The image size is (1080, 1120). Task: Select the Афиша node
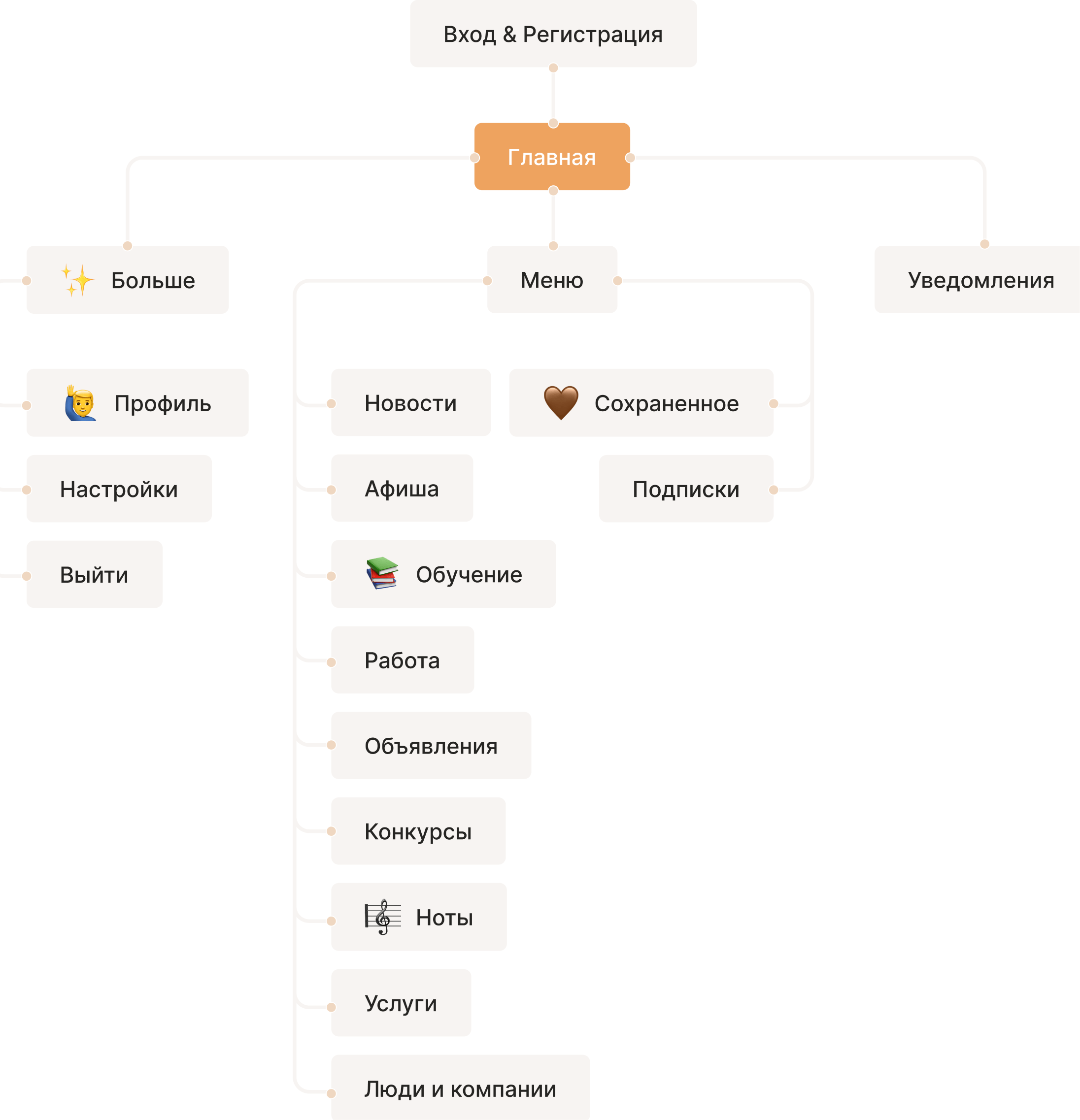(402, 489)
